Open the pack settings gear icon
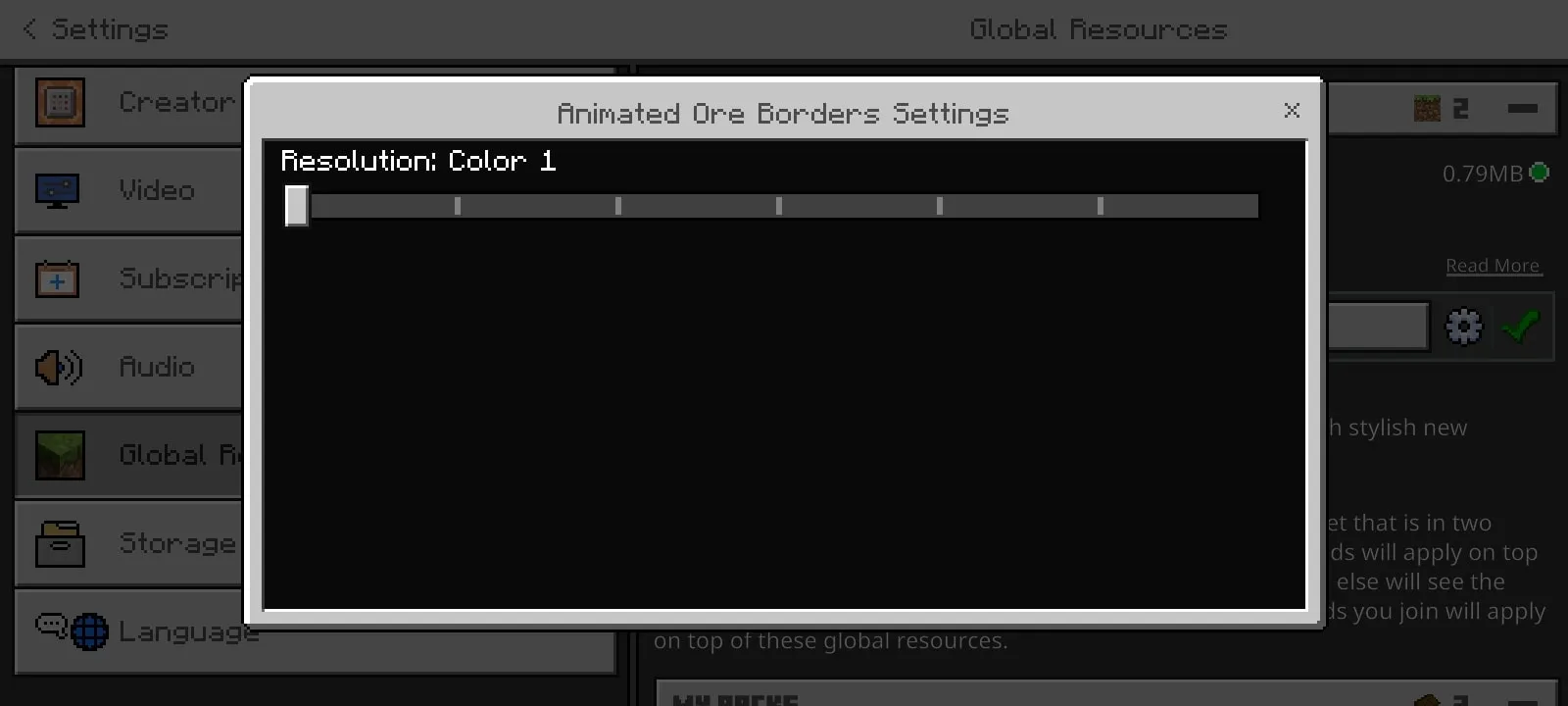 (x=1464, y=328)
